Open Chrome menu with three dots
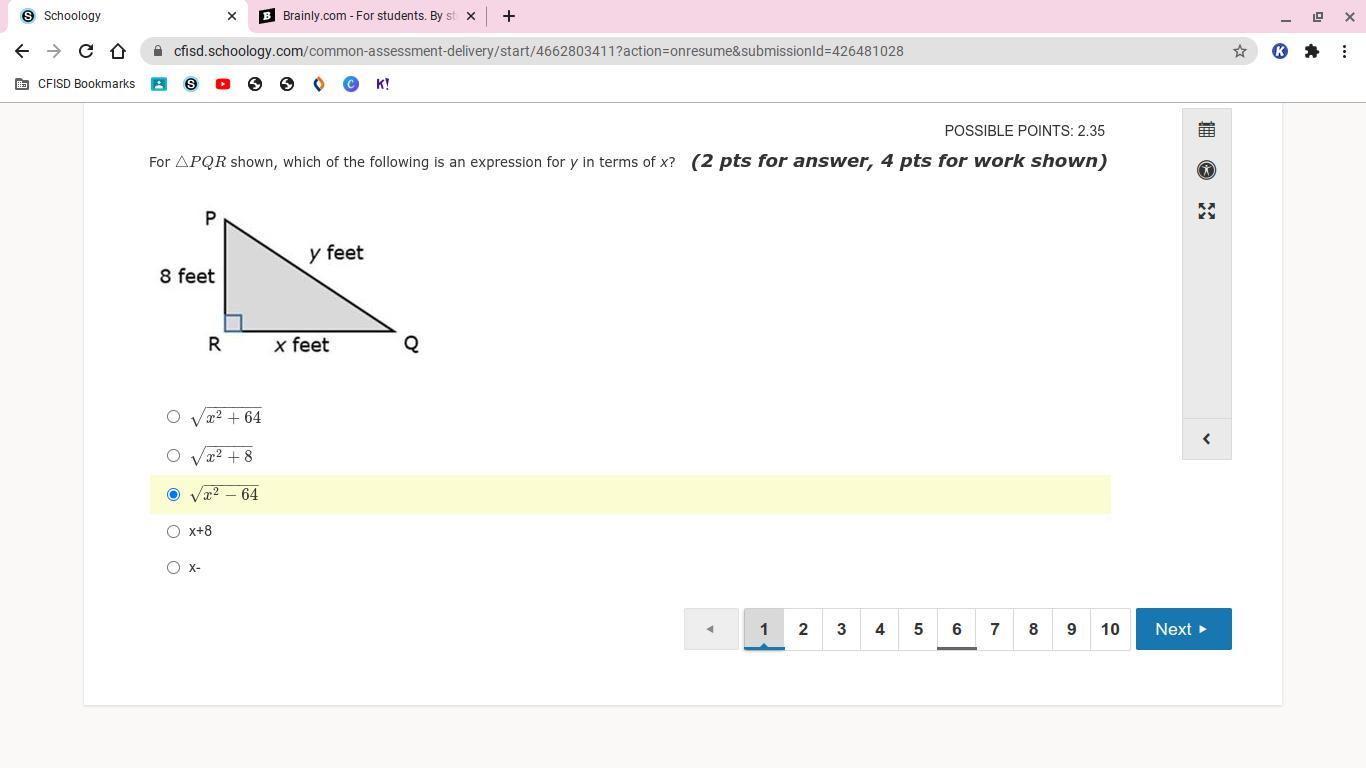 pyautogui.click(x=1344, y=51)
